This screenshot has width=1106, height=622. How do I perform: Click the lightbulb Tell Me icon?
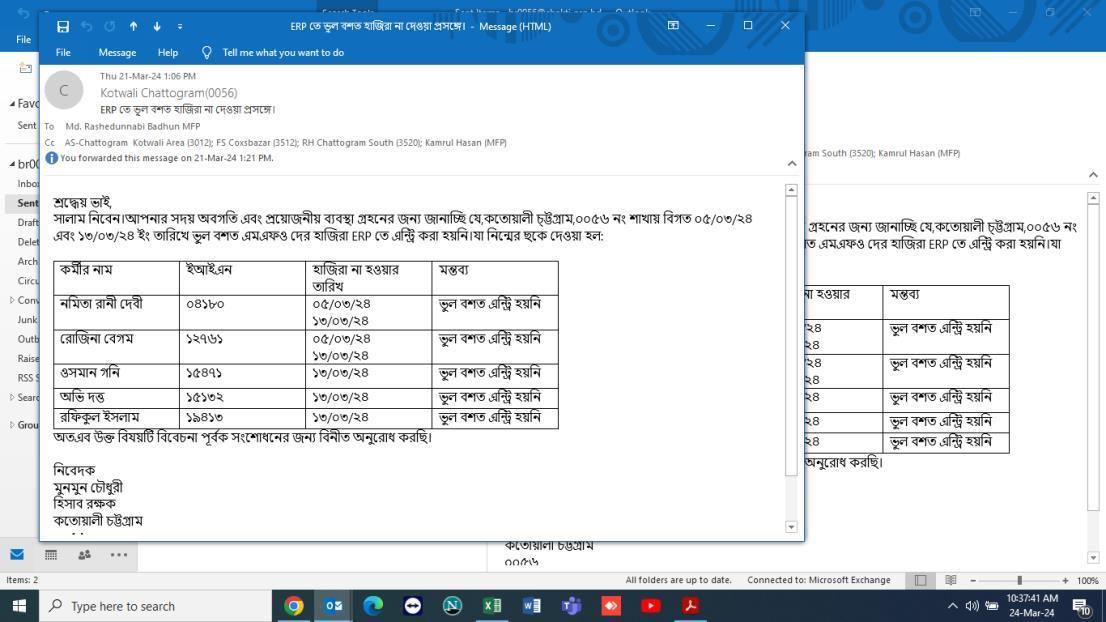coord(207,52)
